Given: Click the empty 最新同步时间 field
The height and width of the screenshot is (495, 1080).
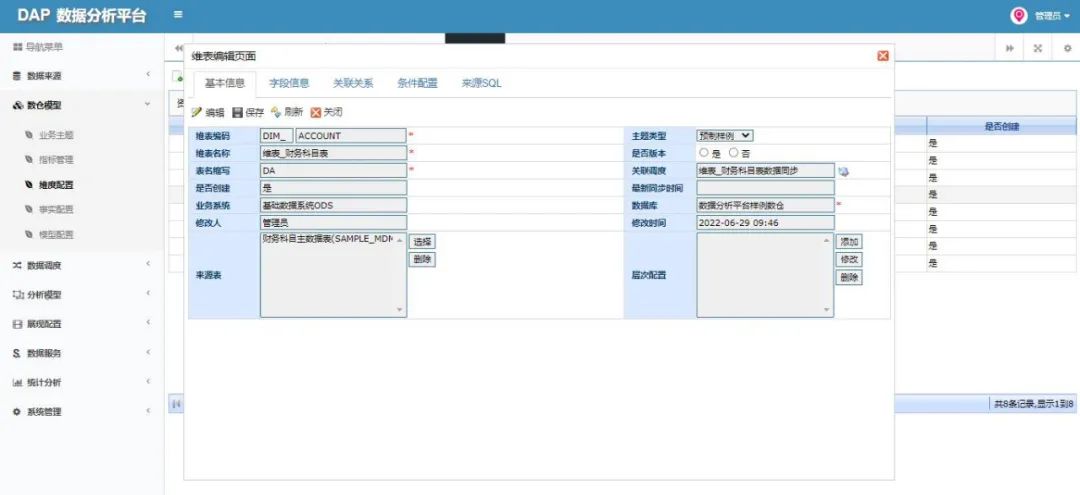Looking at the screenshot, I should (765, 187).
